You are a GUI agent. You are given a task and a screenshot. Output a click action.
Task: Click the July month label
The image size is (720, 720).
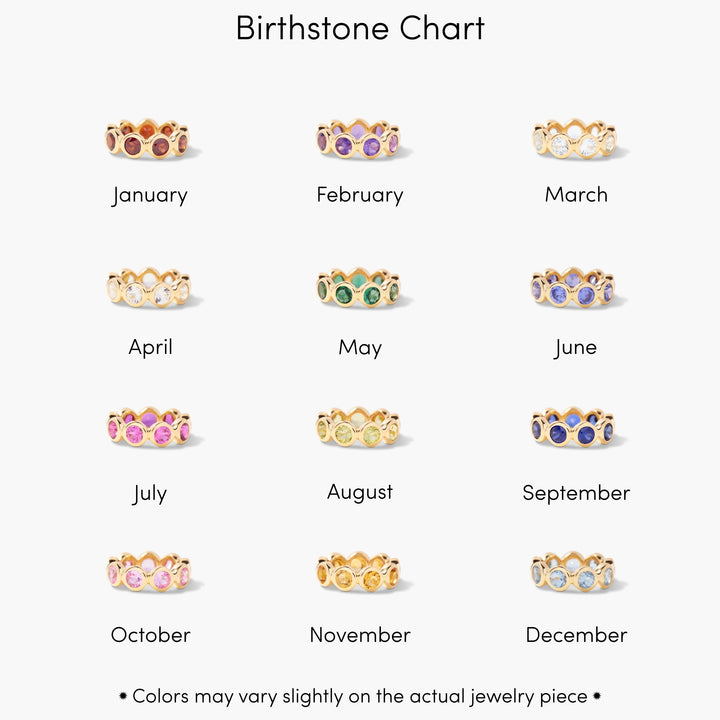tap(150, 493)
